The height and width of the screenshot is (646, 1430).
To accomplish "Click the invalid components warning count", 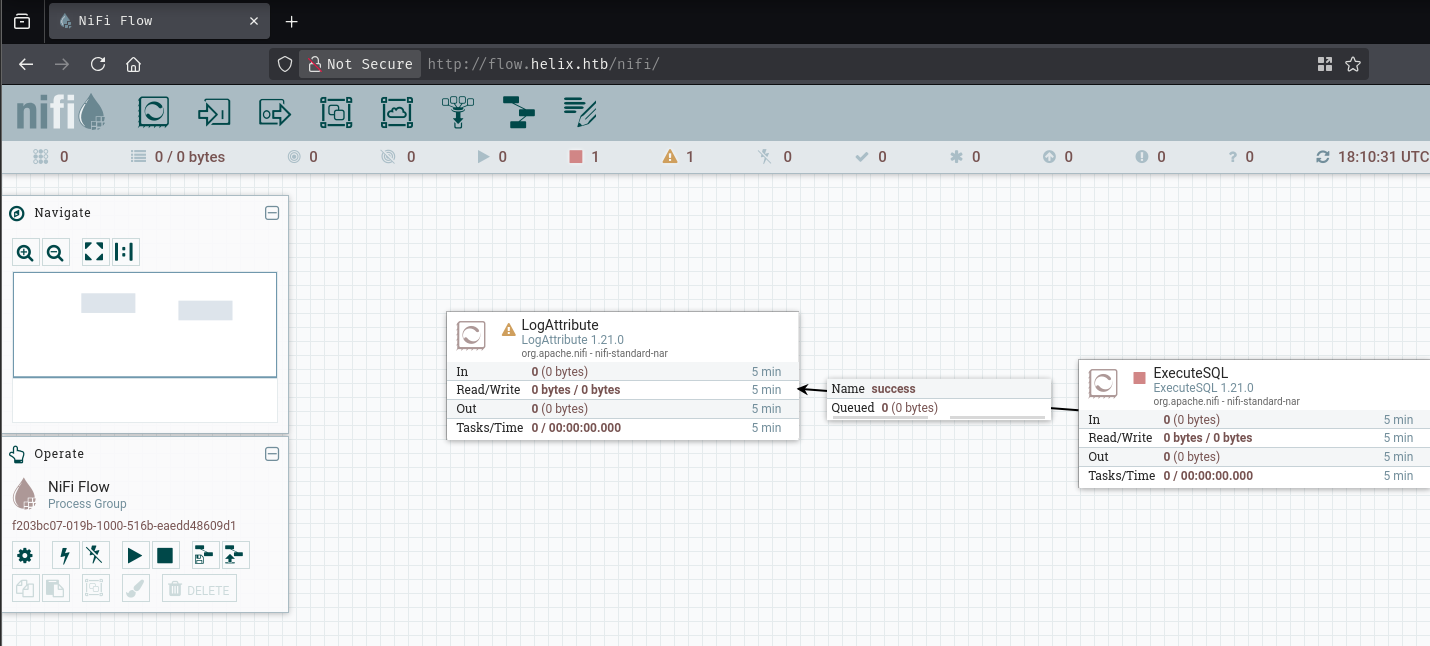I will pyautogui.click(x=679, y=157).
